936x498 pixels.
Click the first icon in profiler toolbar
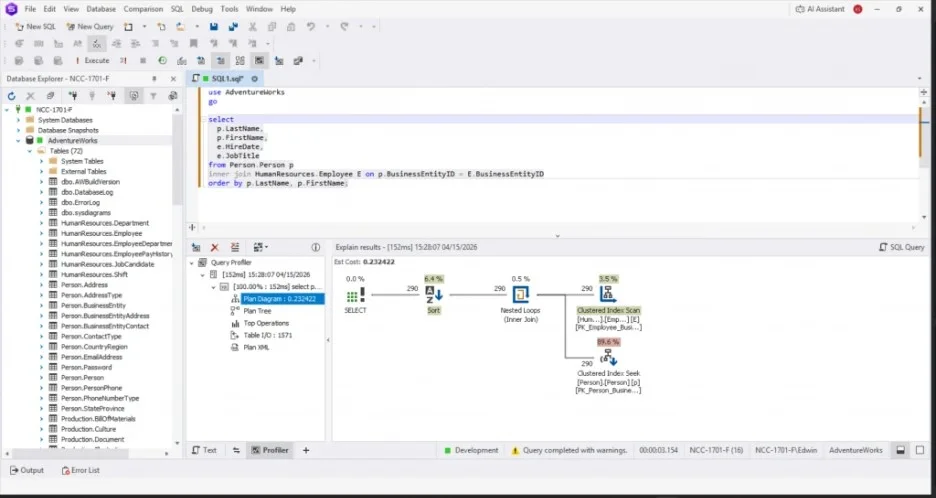click(196, 247)
